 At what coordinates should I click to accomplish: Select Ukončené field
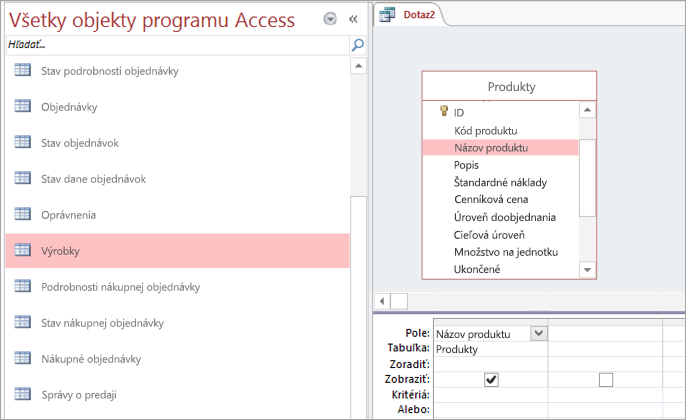(500, 269)
